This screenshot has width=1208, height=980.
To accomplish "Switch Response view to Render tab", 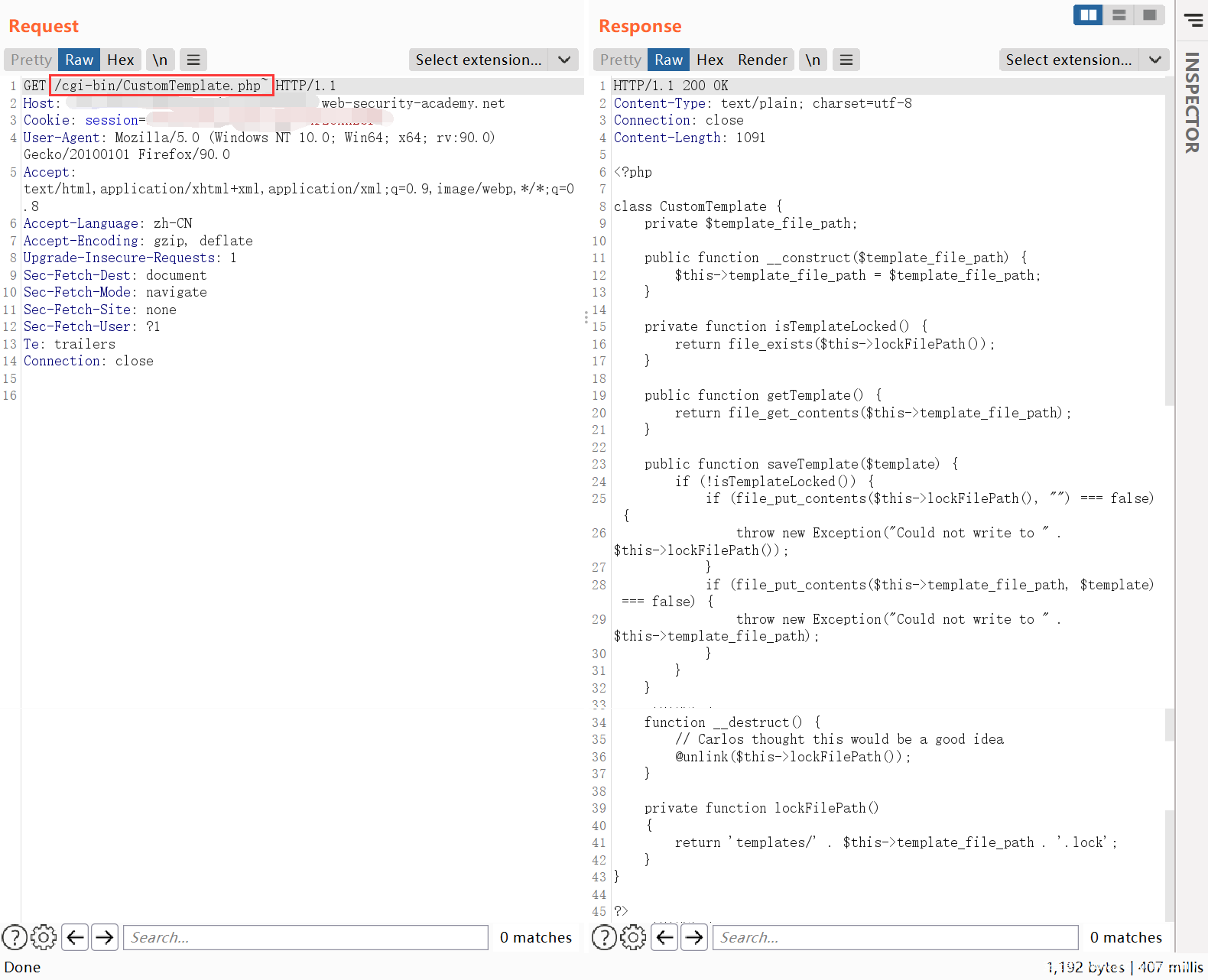I will [761, 60].
